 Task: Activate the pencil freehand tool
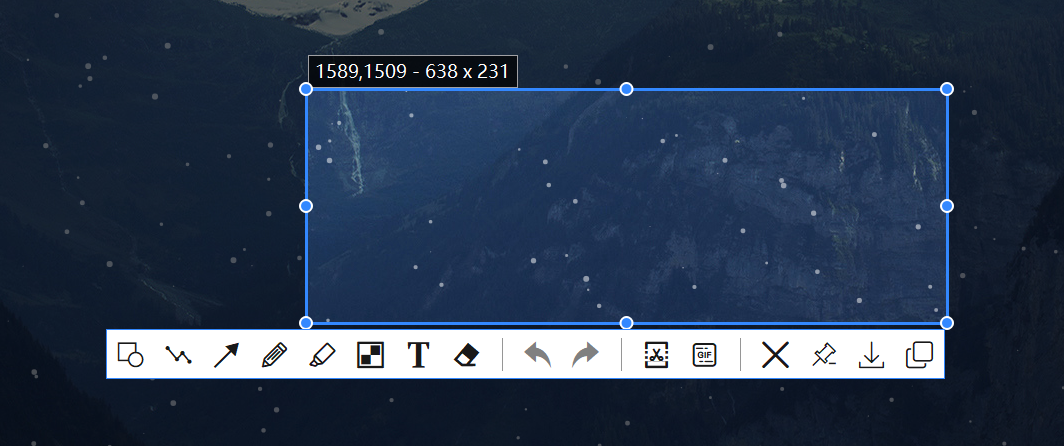[x=274, y=354]
